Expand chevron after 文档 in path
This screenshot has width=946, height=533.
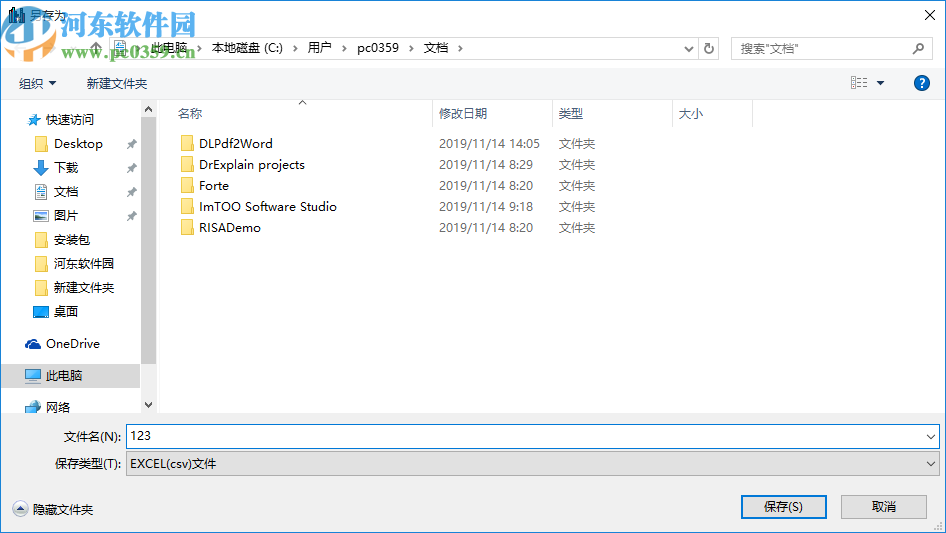coord(460,48)
